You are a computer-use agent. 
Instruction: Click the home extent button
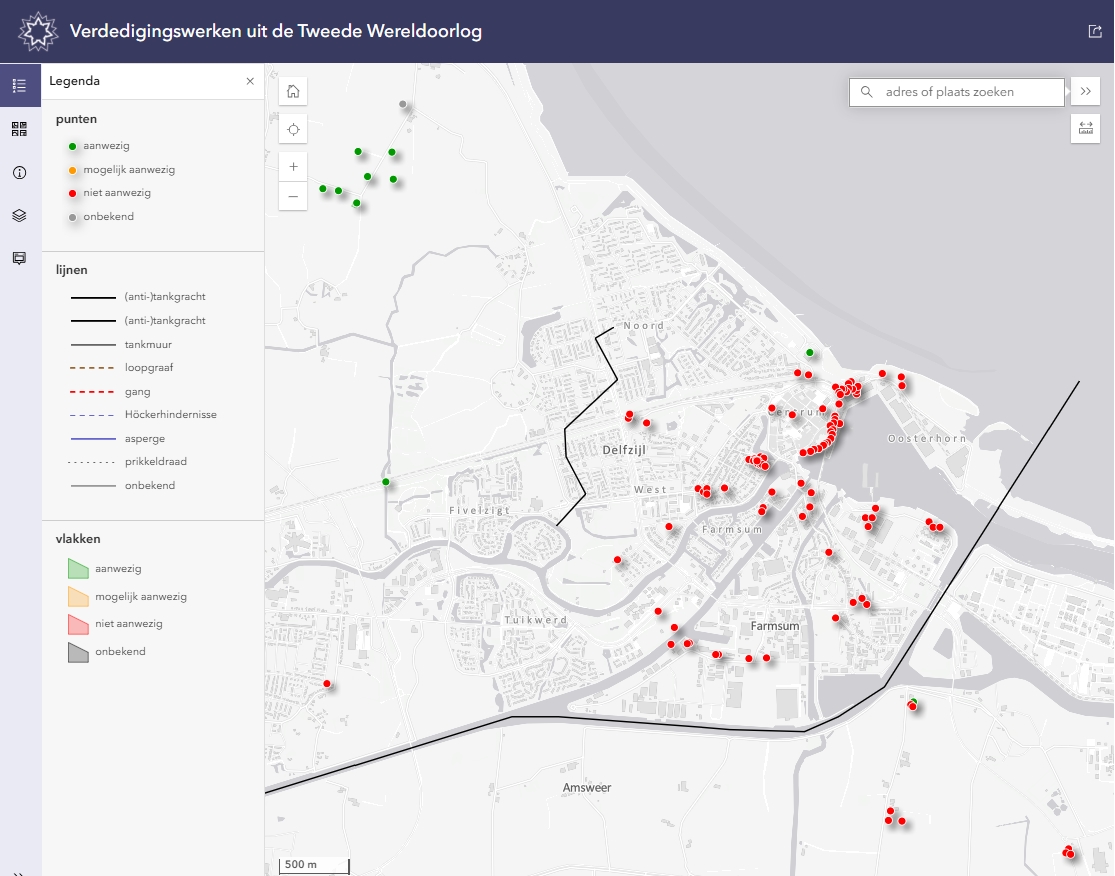pos(293,92)
